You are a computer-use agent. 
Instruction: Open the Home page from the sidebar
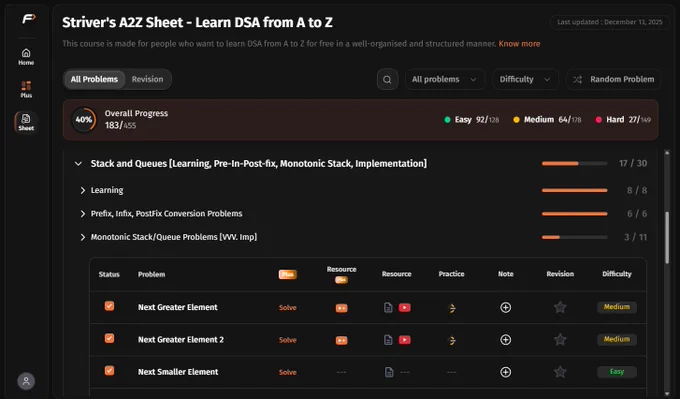[x=26, y=57]
